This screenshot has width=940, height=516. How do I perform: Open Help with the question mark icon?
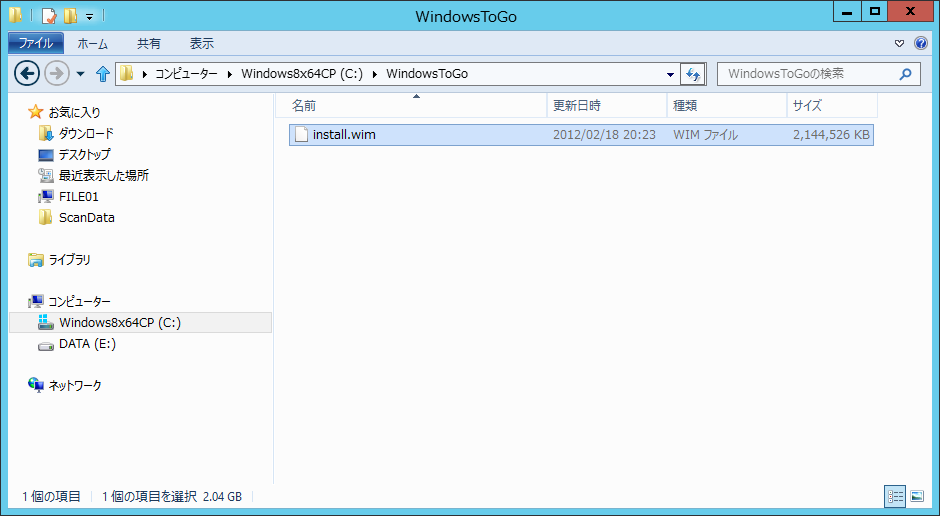(921, 43)
